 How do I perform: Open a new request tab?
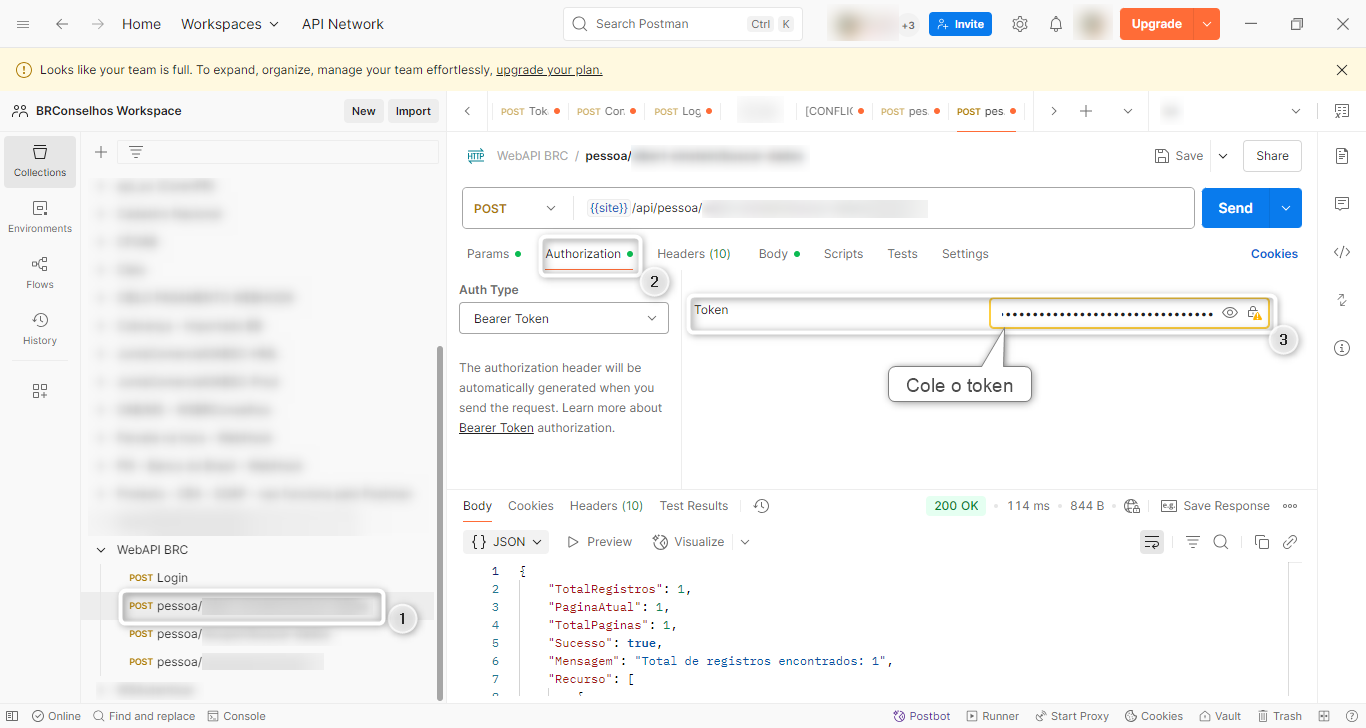1086,111
